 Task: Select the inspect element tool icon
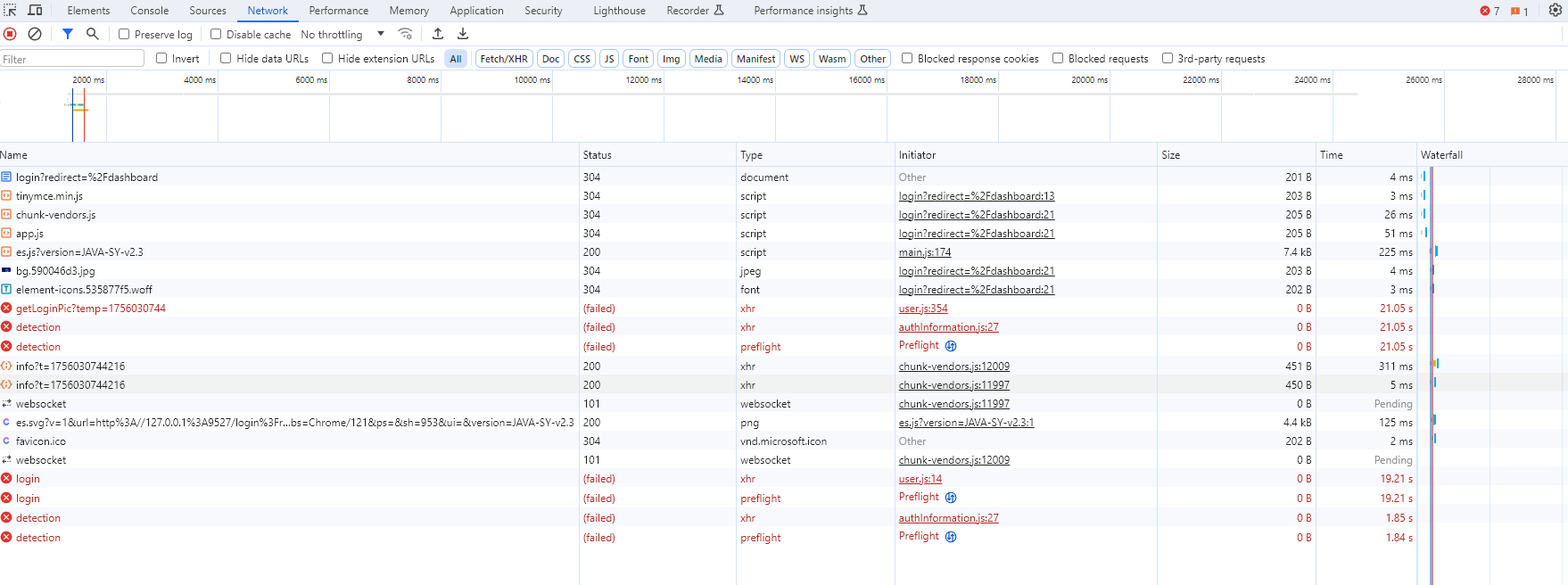click(x=10, y=10)
